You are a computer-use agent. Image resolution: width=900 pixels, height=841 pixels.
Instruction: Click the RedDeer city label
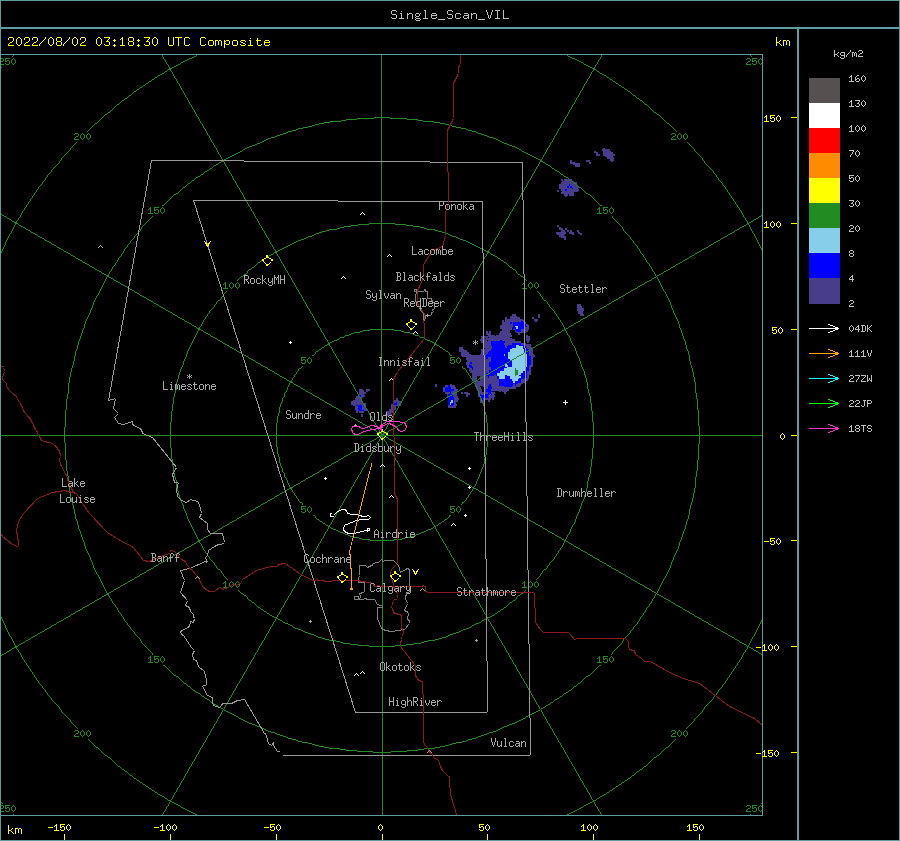424,303
